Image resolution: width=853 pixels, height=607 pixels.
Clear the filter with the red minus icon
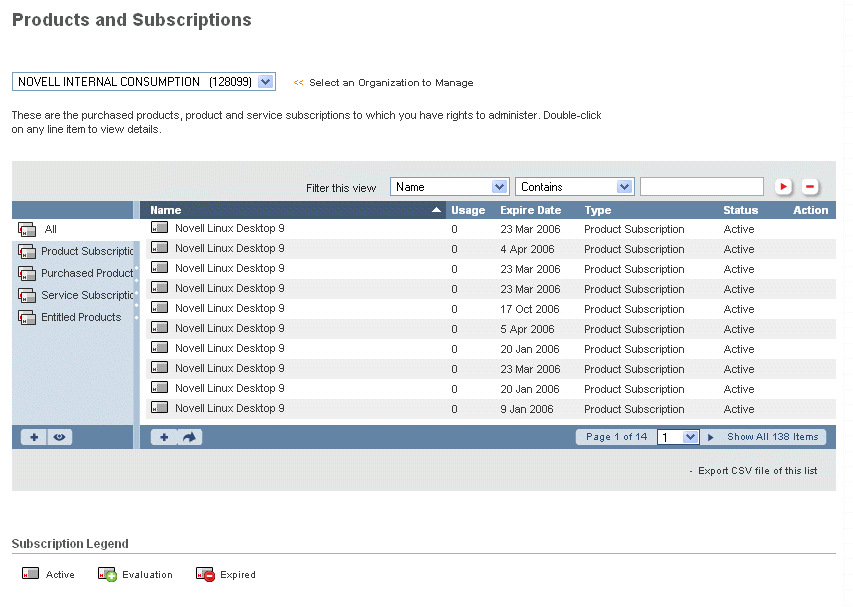click(x=810, y=186)
